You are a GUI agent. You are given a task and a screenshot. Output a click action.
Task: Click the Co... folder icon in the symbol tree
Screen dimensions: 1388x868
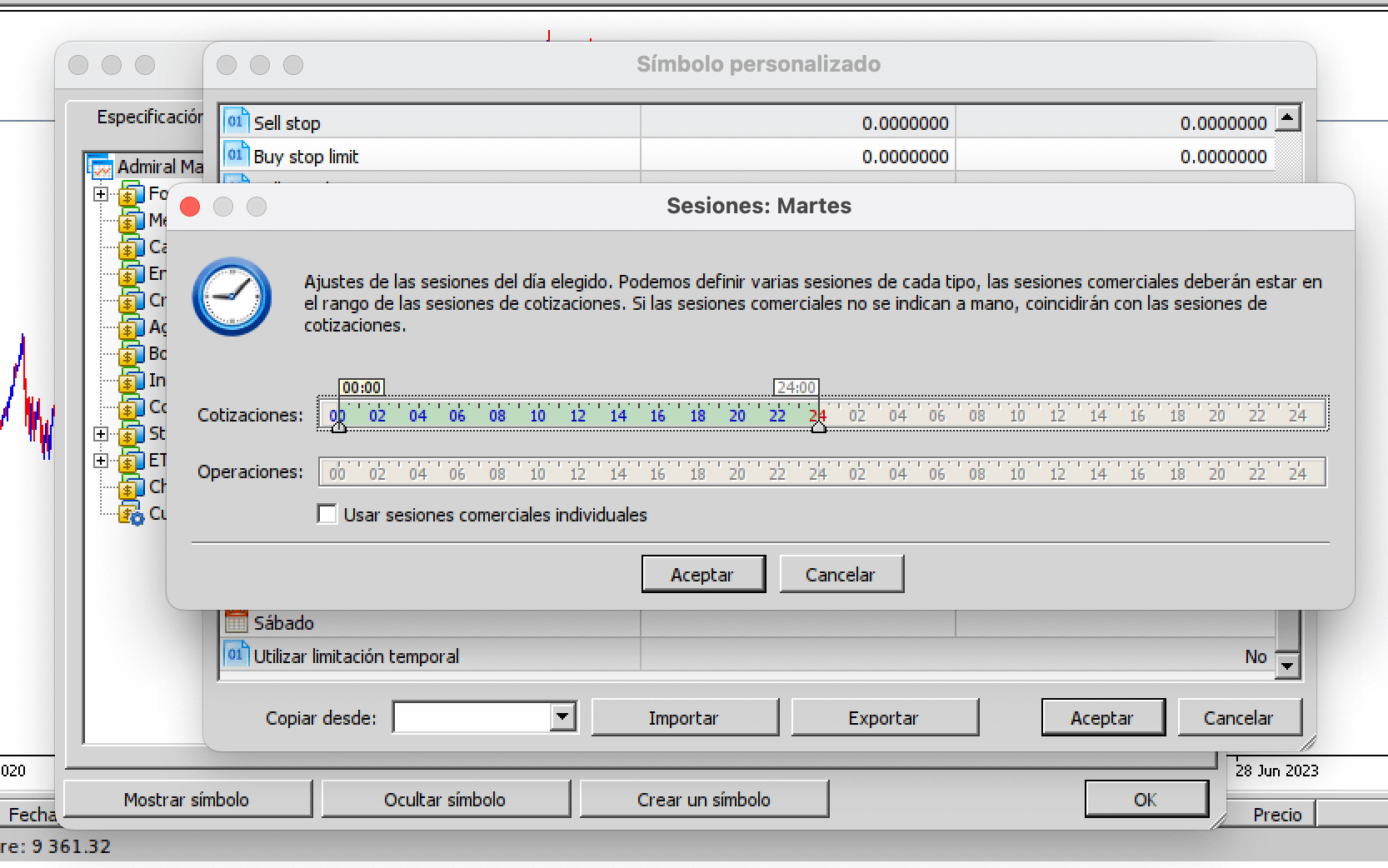tap(131, 408)
